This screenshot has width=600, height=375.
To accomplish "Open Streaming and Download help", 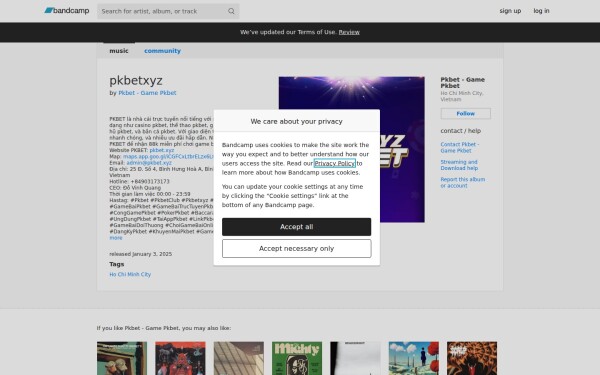I will click(459, 165).
